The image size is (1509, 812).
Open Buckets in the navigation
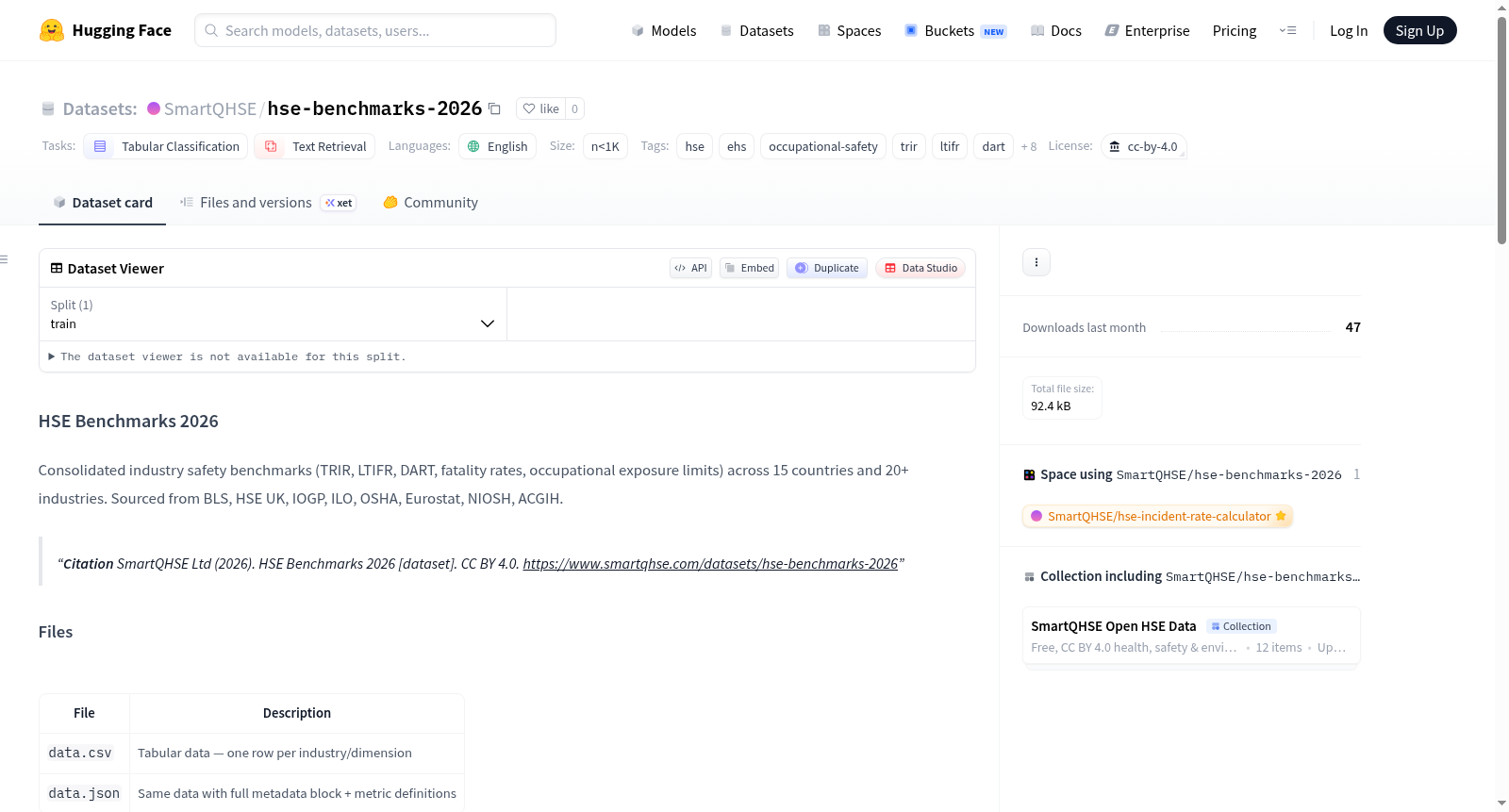[x=955, y=30]
